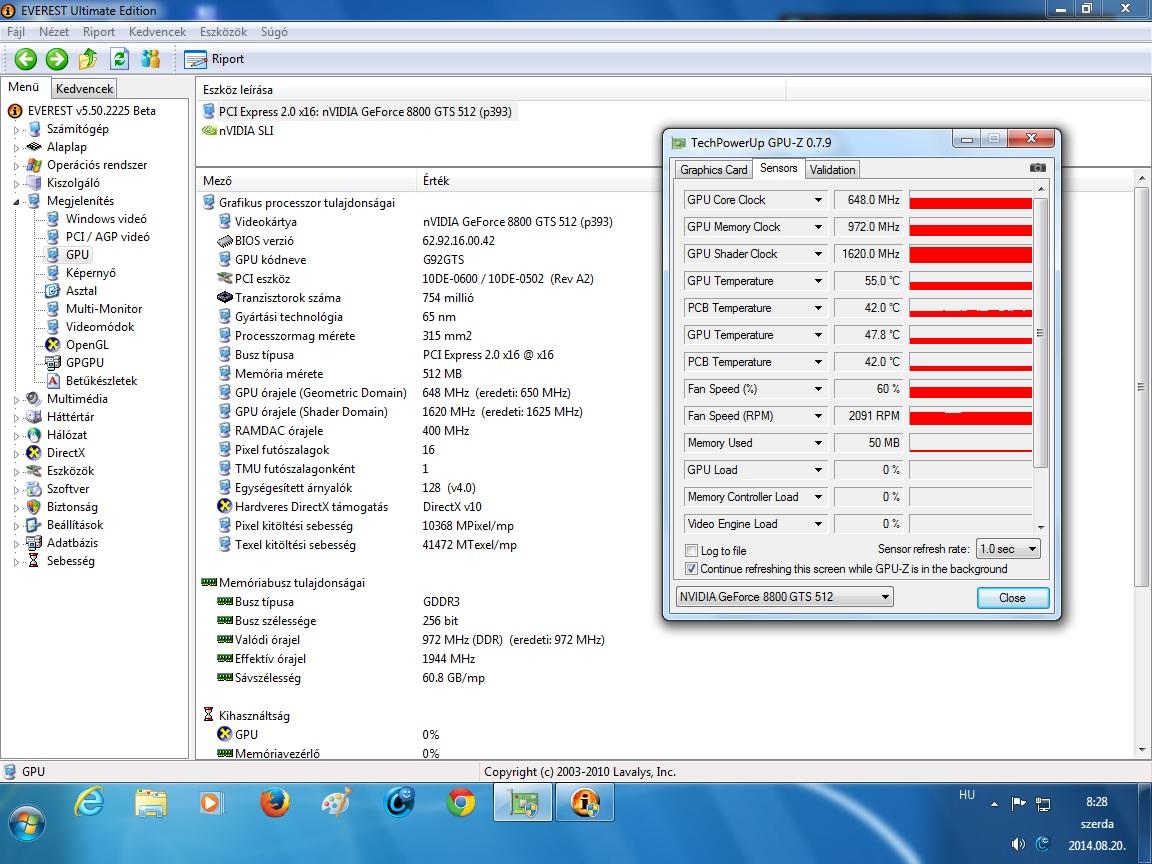Open the GPU Memory Clock sensor dropdown

coord(818,227)
